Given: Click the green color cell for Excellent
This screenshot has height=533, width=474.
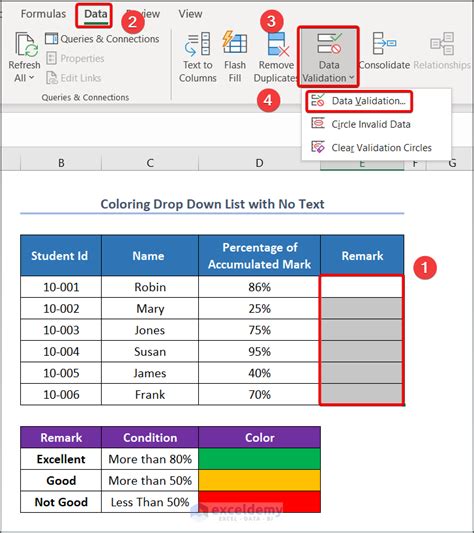Looking at the screenshot, I should tap(259, 459).
